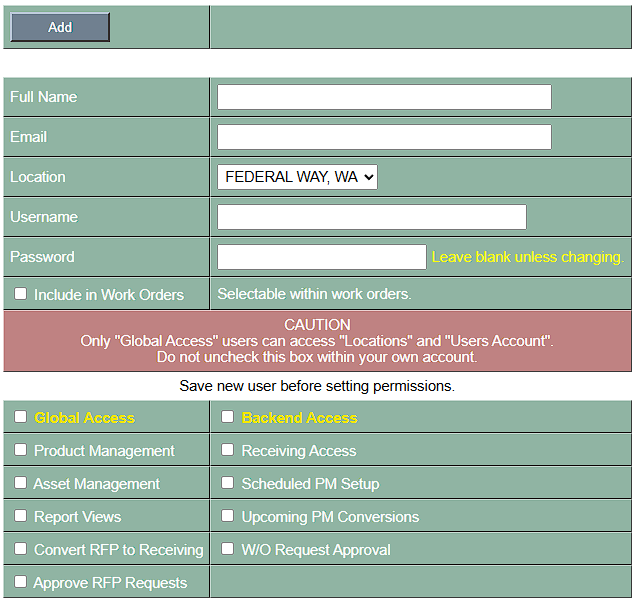Tick Convert RFP to Receiving
Viewport: 636px width, 603px height.
[x=21, y=549]
